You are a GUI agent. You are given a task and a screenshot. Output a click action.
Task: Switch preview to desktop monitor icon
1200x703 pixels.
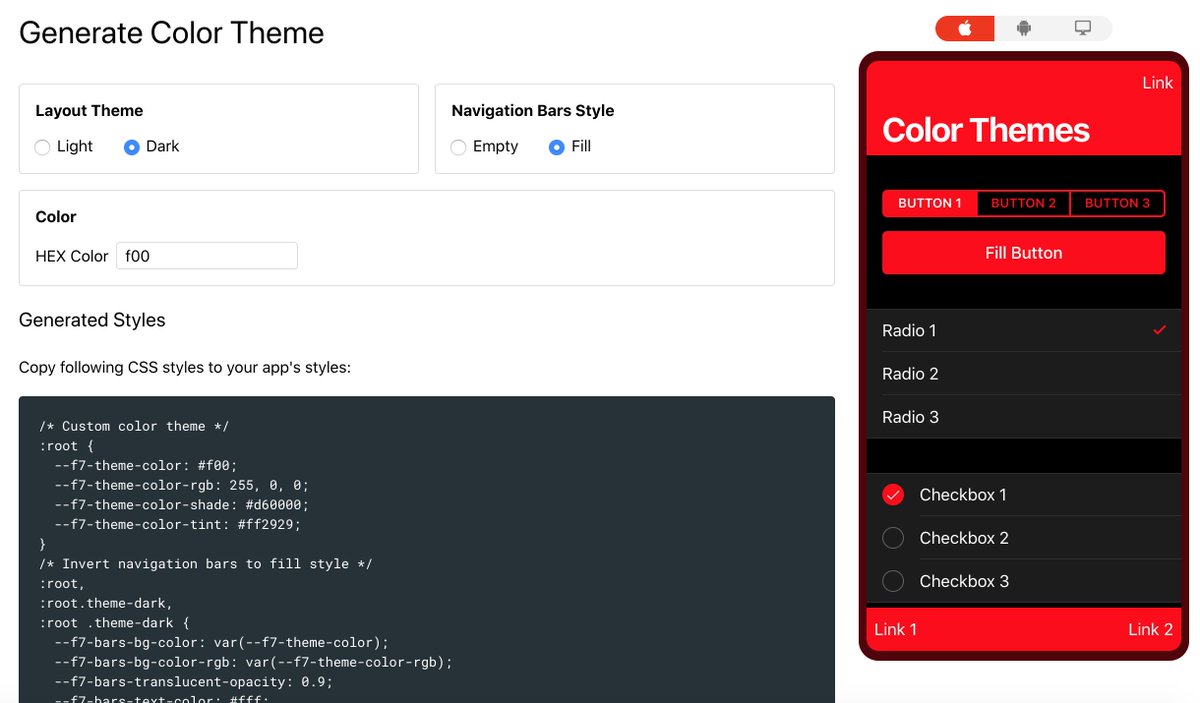tap(1082, 28)
